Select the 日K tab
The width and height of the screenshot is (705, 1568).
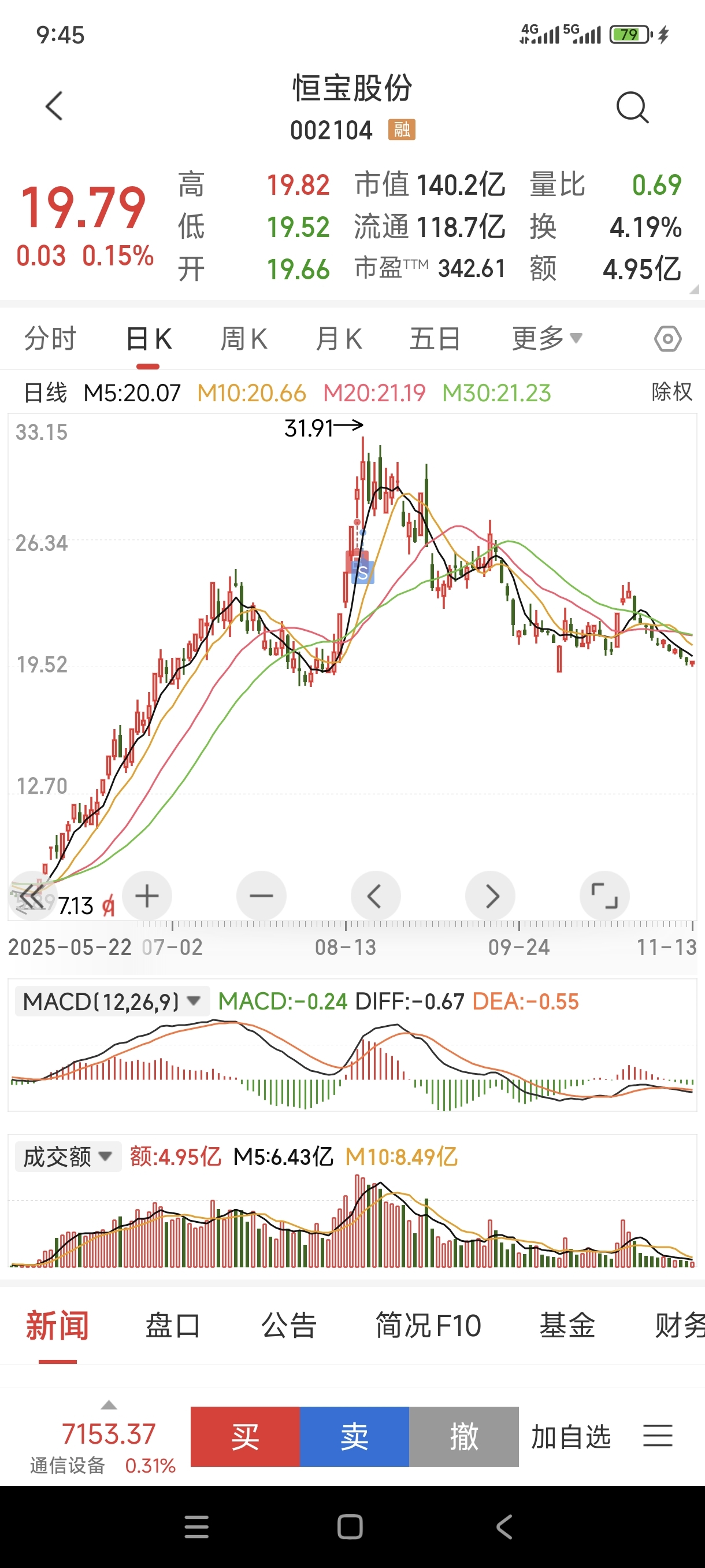pyautogui.click(x=149, y=338)
